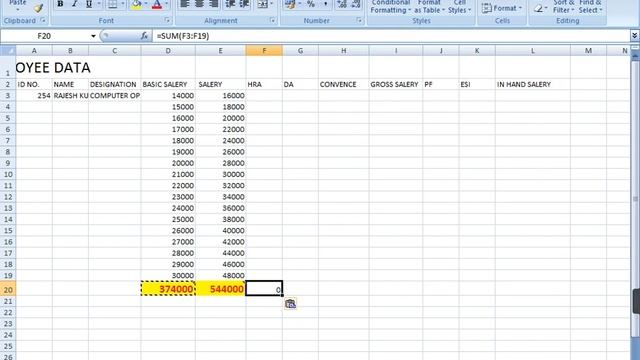The width and height of the screenshot is (640, 360).
Task: Expand the formula bar
Action: coord(634,36)
